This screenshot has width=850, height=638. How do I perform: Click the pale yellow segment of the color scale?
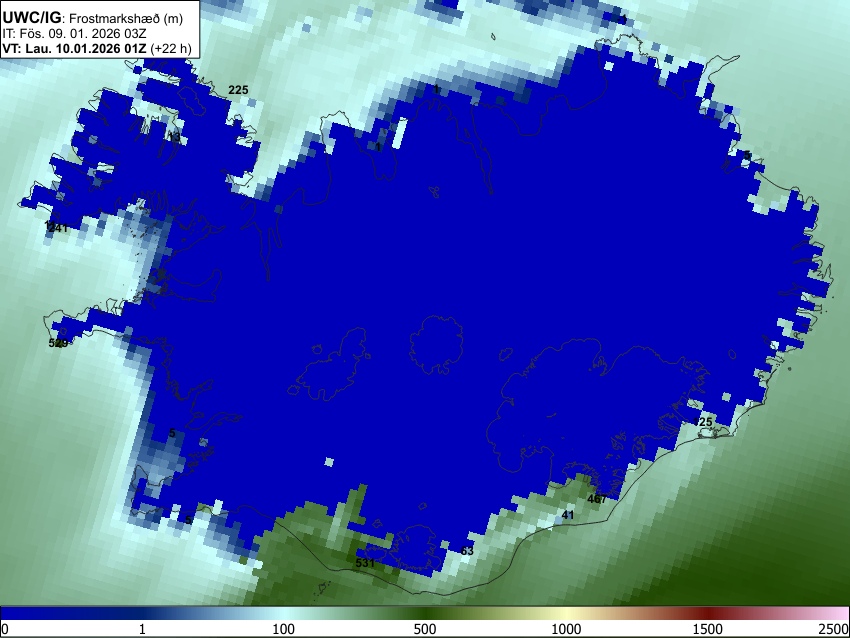(x=566, y=614)
